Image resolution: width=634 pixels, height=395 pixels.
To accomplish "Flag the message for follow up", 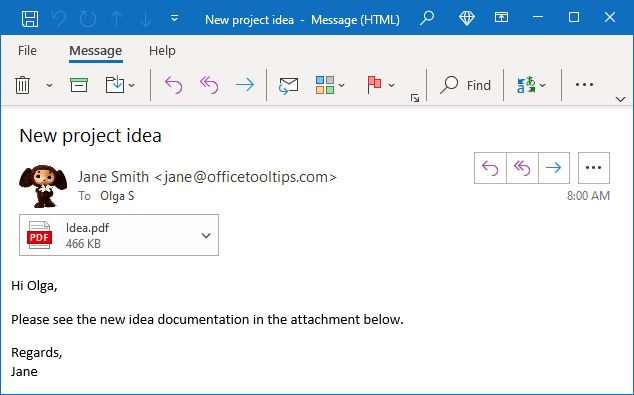I will point(374,84).
